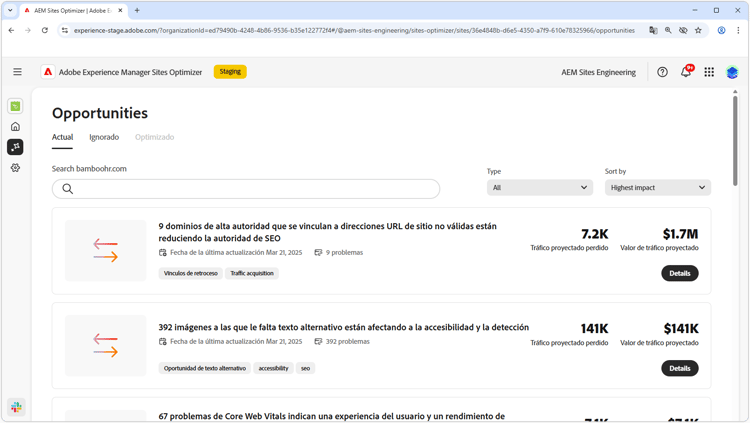Viewport: 750px width, 423px height.
Task: Click the accessibility tag
Action: [x=274, y=368]
